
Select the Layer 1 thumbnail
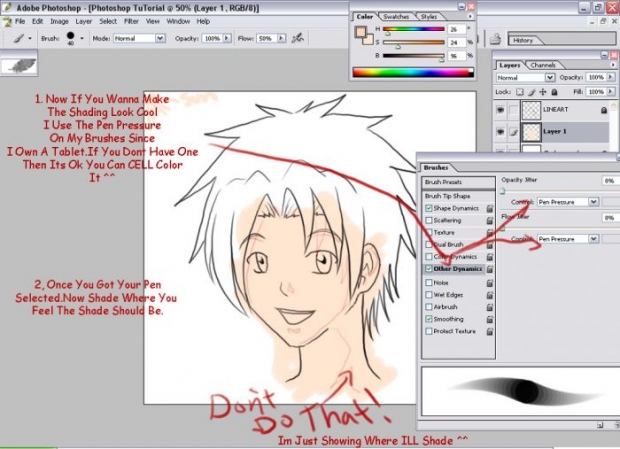(x=531, y=132)
